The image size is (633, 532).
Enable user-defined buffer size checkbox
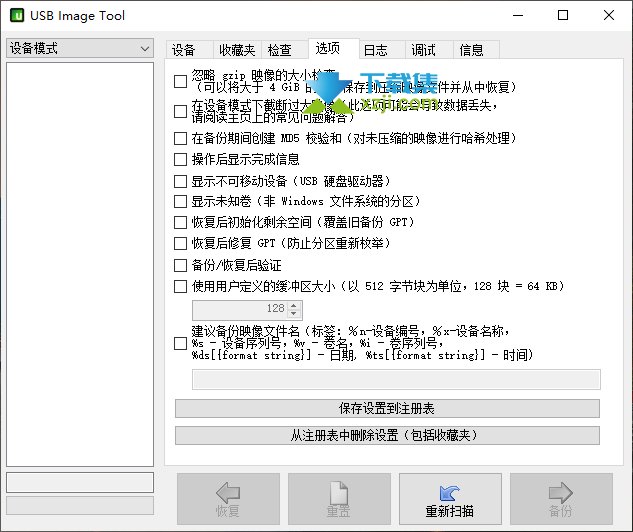[180, 287]
